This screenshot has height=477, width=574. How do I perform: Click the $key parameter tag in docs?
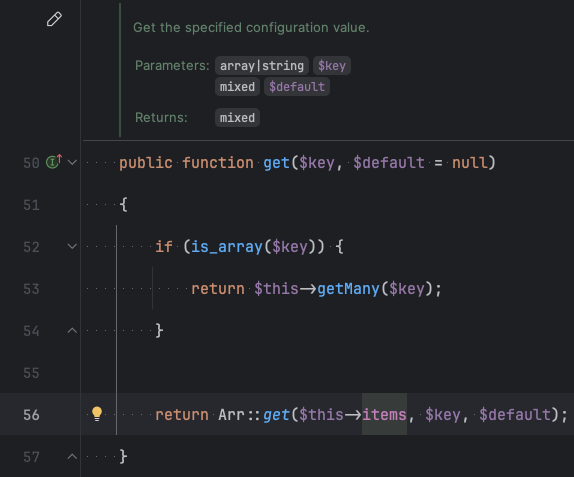point(332,66)
